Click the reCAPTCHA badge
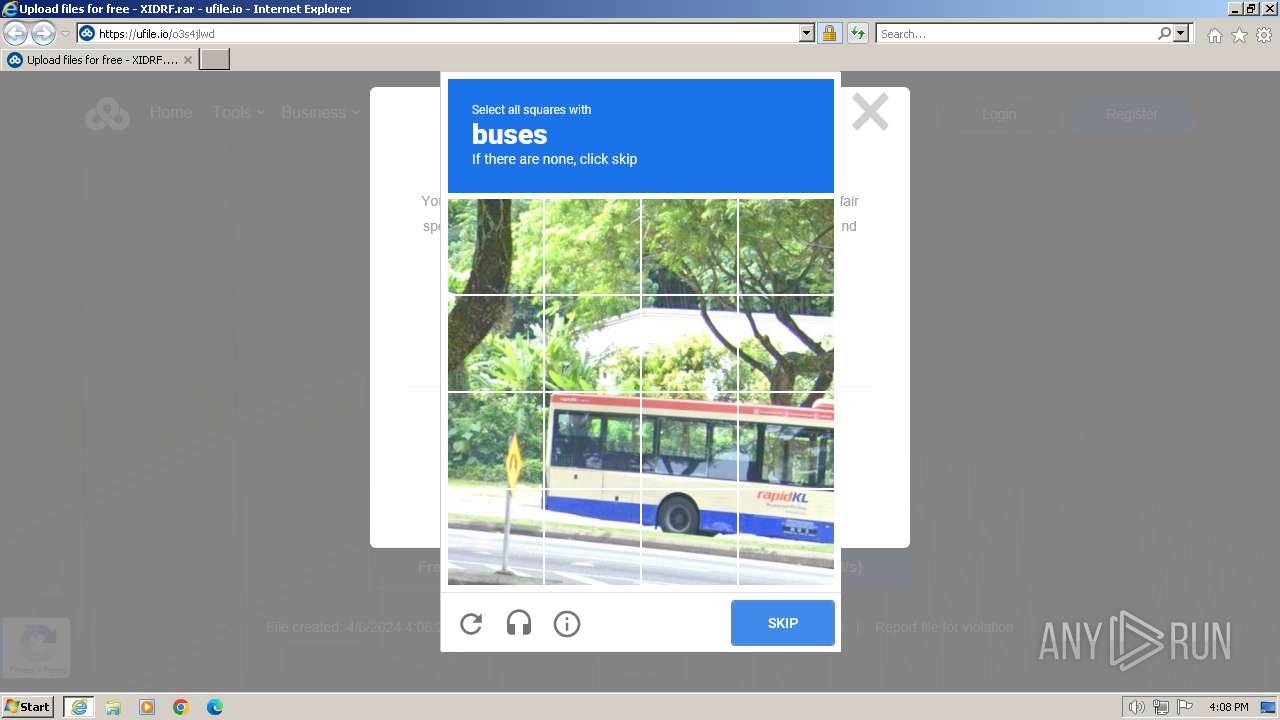 click(36, 646)
